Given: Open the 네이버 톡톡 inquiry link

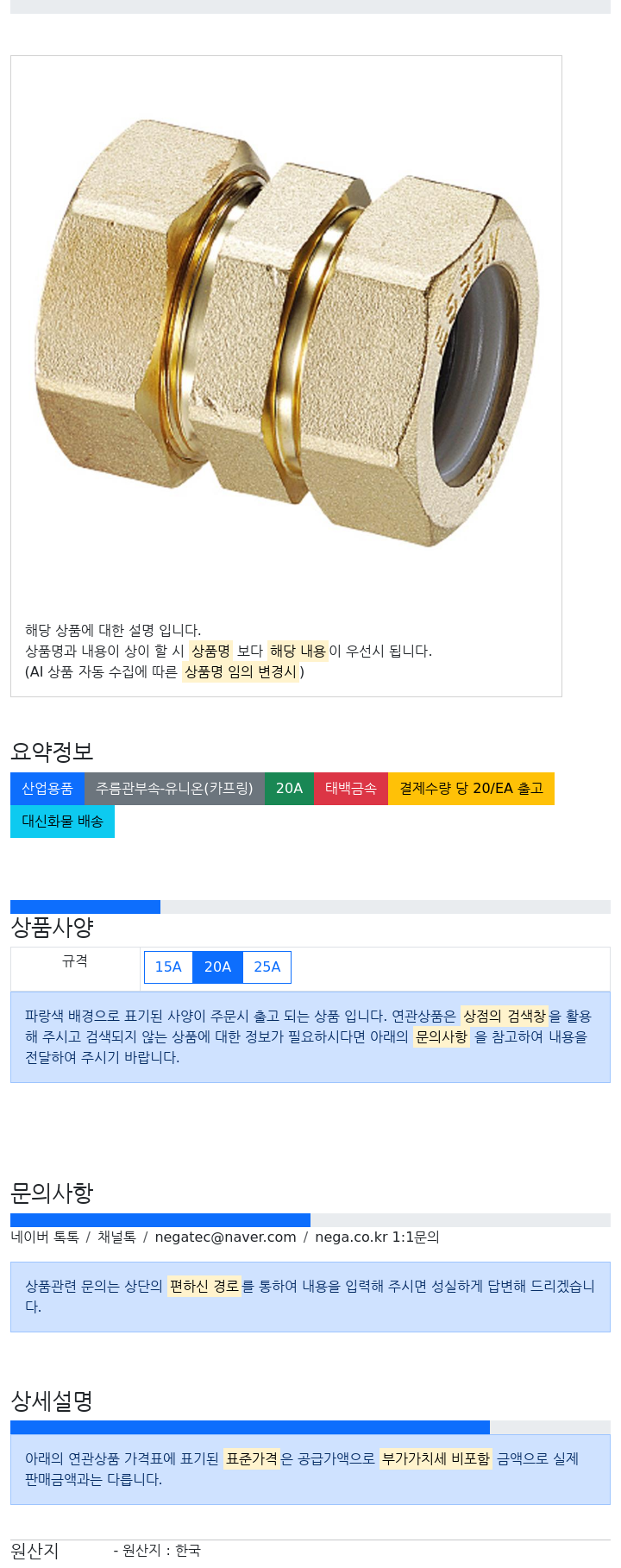Looking at the screenshot, I should pyautogui.click(x=45, y=1237).
